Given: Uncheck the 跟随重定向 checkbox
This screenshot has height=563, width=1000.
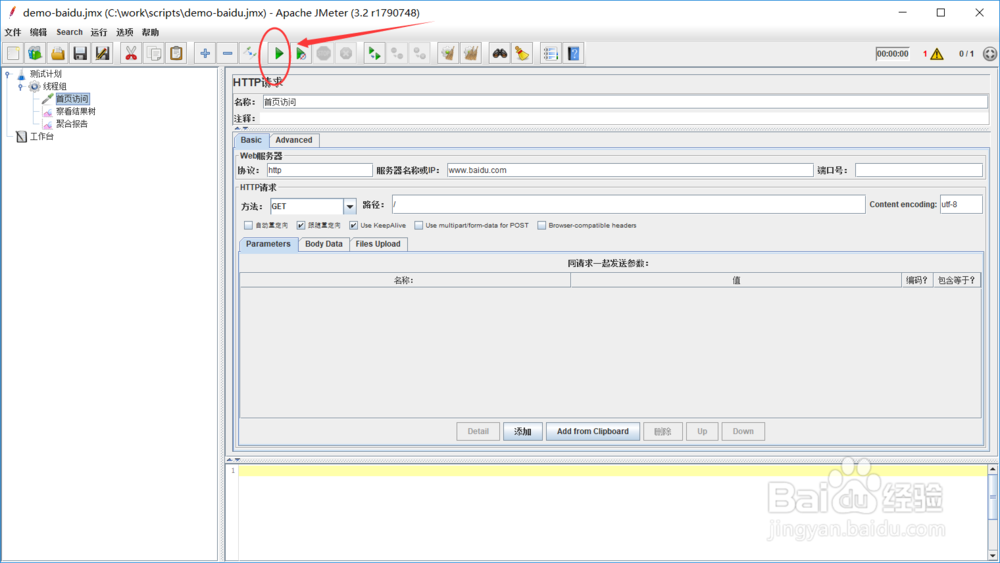Looking at the screenshot, I should [301, 225].
